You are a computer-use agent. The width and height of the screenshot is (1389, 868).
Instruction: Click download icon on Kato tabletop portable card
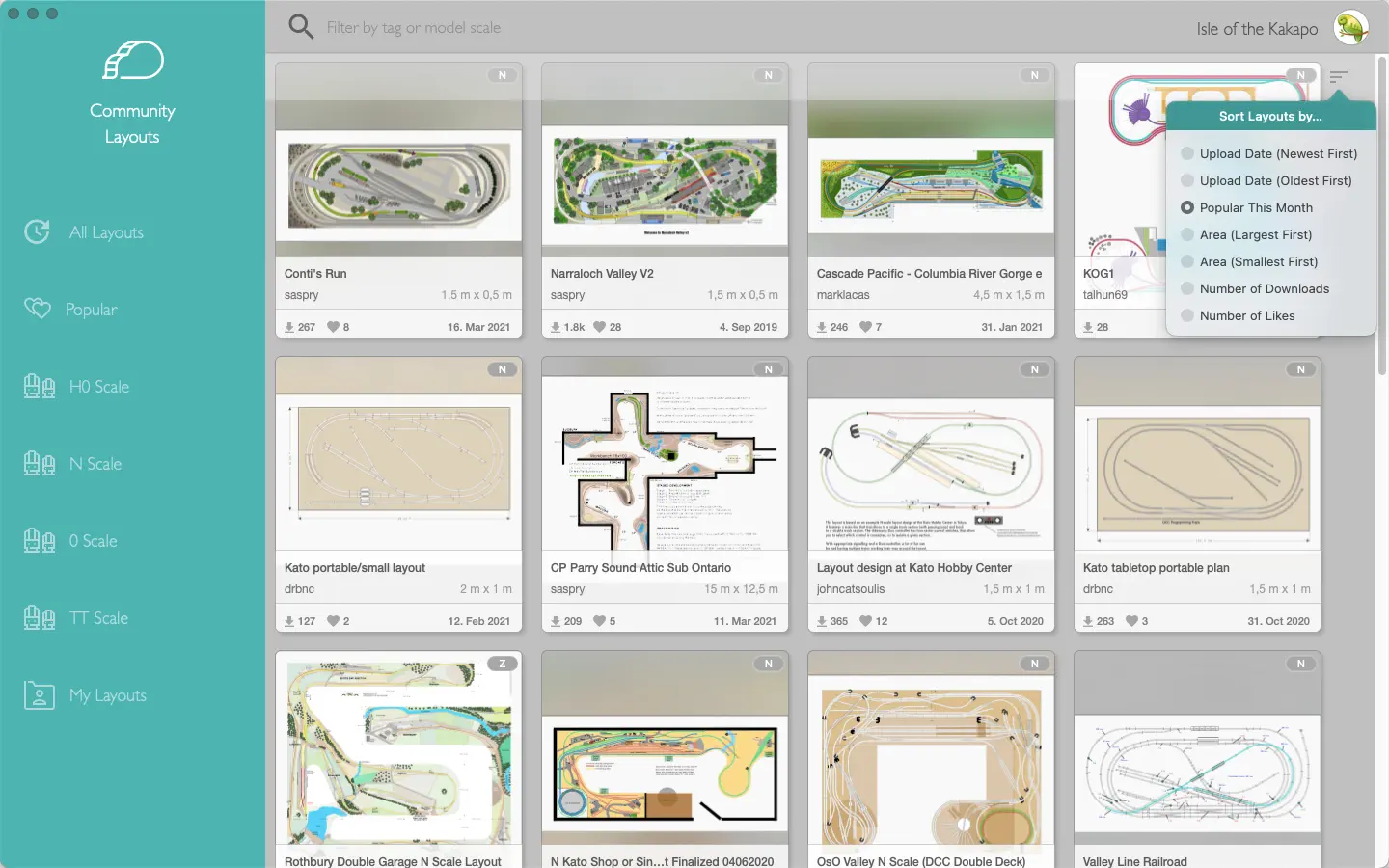click(x=1087, y=621)
